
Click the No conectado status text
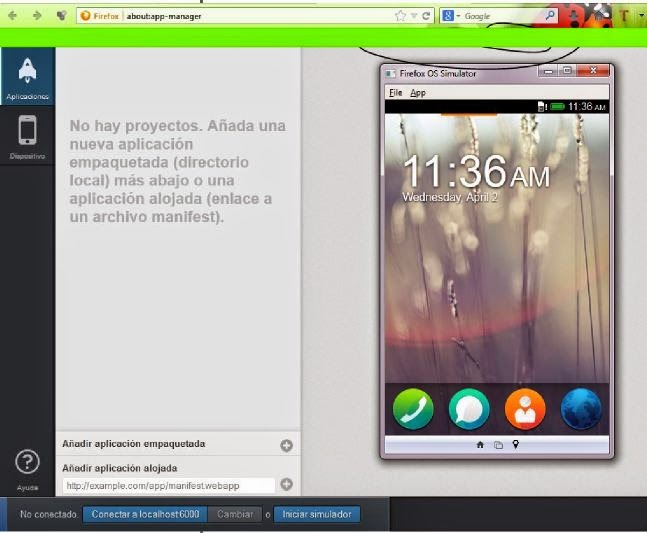[x=49, y=514]
